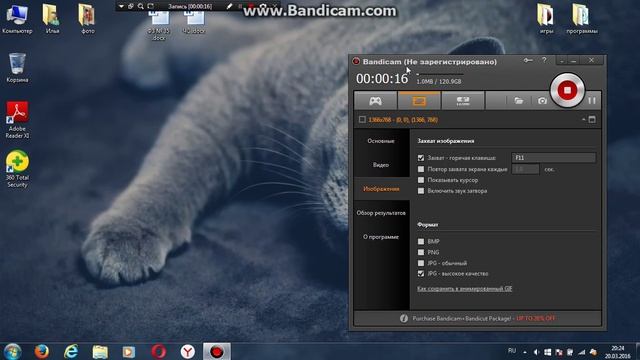
Task: Open the Видео settings tab
Action: (381, 165)
